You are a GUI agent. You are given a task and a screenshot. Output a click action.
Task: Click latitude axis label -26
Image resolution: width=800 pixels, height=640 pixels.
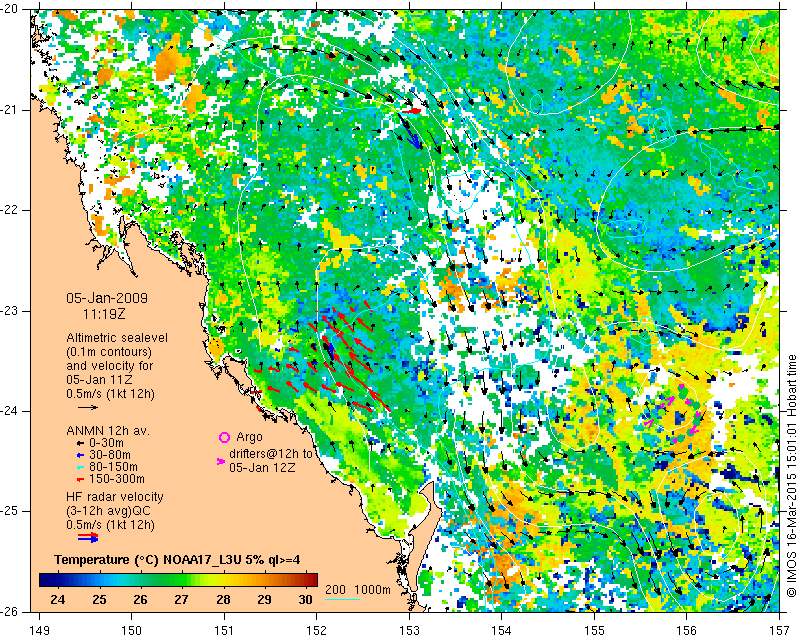[x=11, y=611]
